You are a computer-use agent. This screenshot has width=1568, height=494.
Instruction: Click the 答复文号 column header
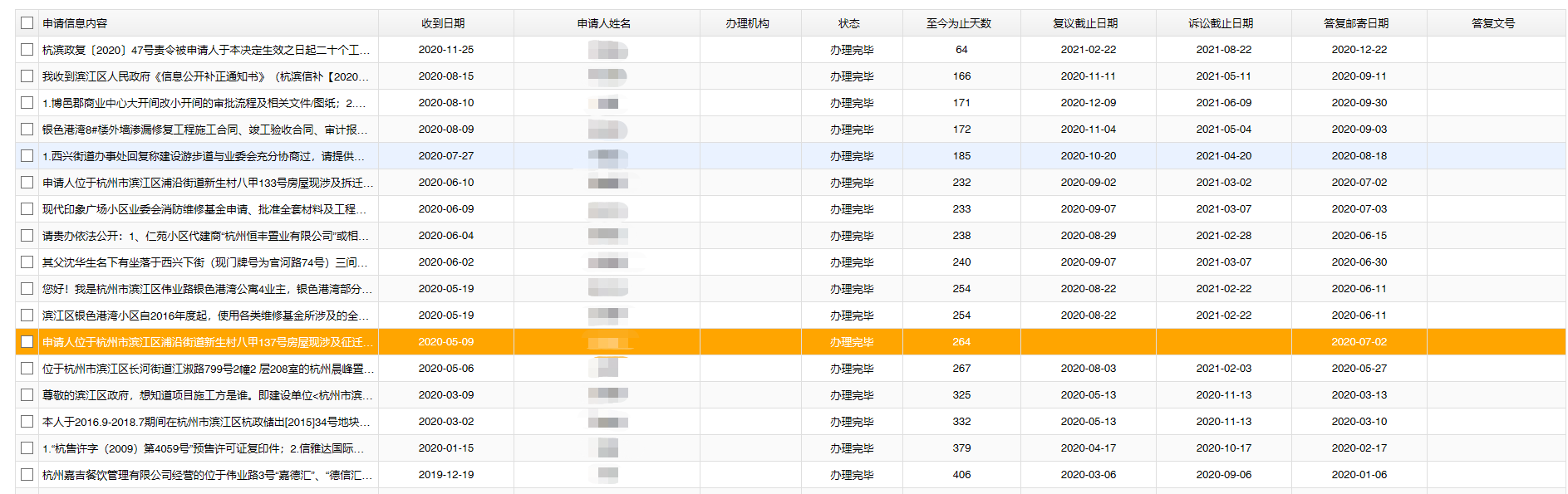coord(1493,23)
